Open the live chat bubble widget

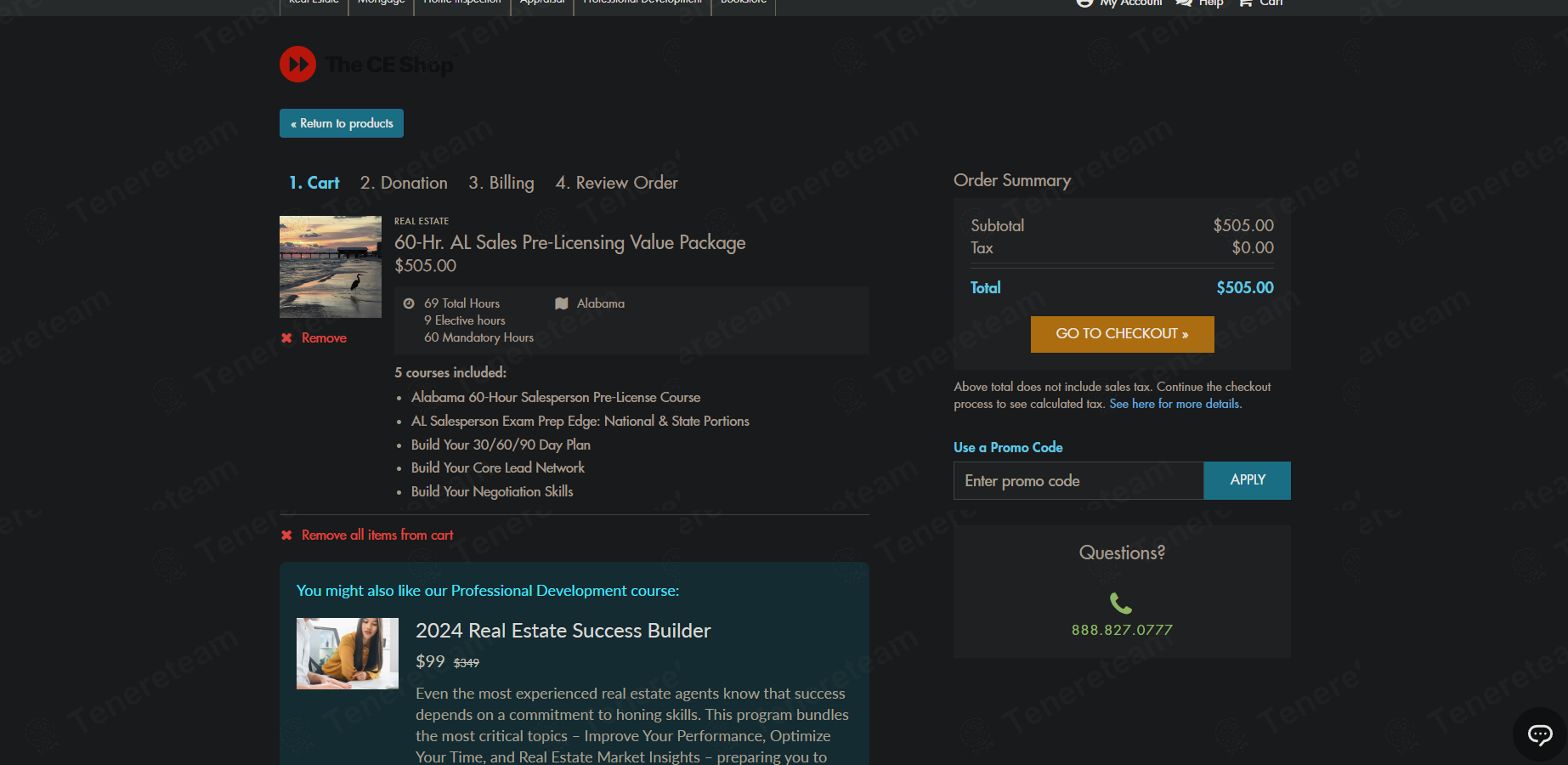[1539, 734]
